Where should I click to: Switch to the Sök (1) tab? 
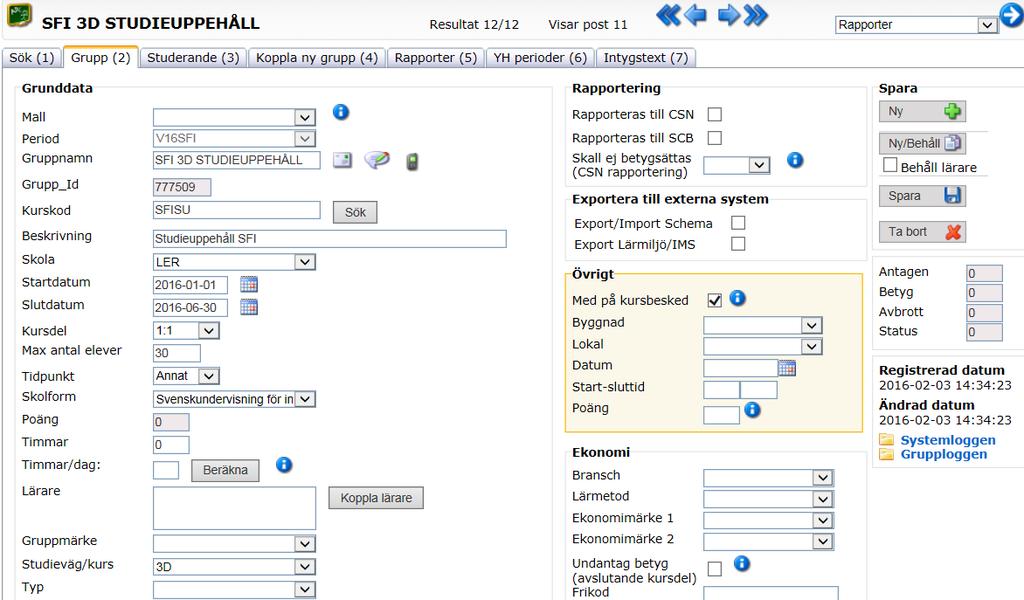(x=31, y=58)
